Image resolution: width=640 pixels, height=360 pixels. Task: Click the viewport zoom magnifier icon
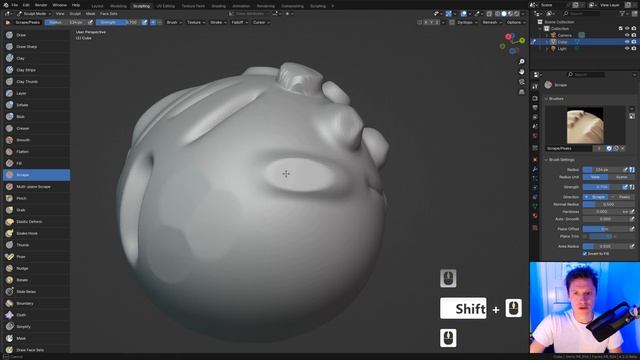[522, 62]
